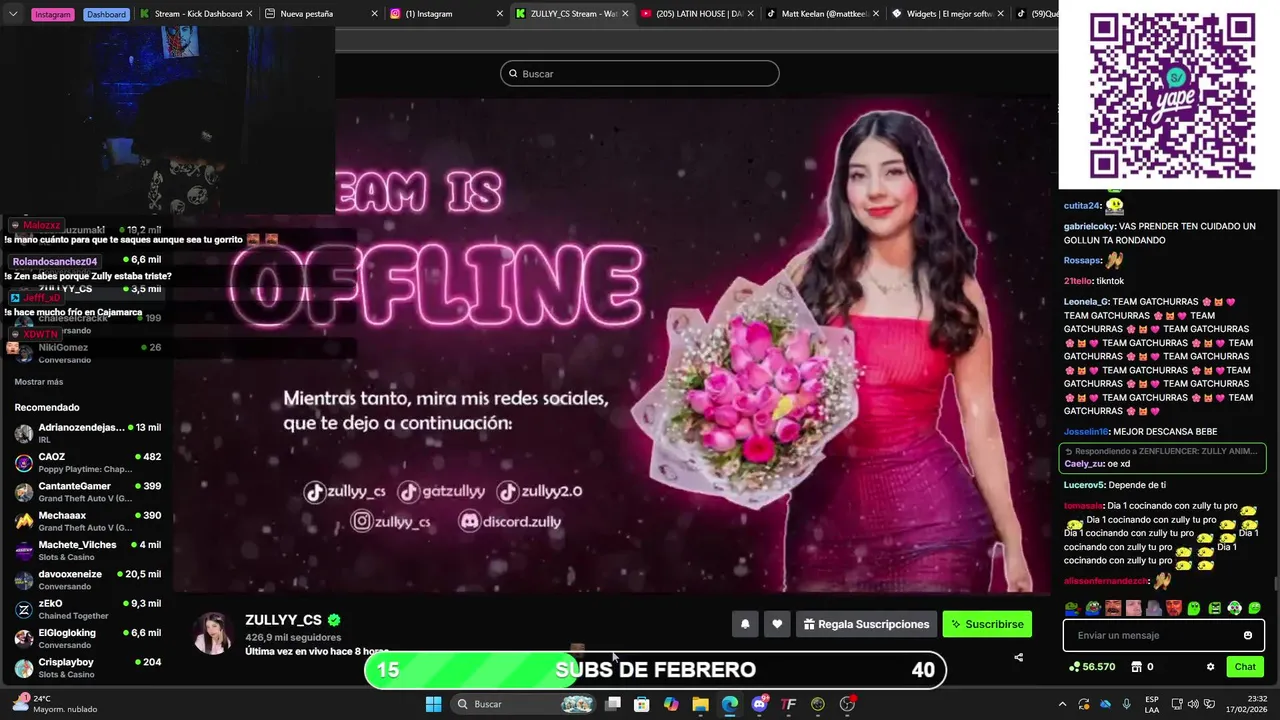1280x720 pixels.
Task: Open File Explorer from taskbar
Action: pyautogui.click(x=700, y=704)
